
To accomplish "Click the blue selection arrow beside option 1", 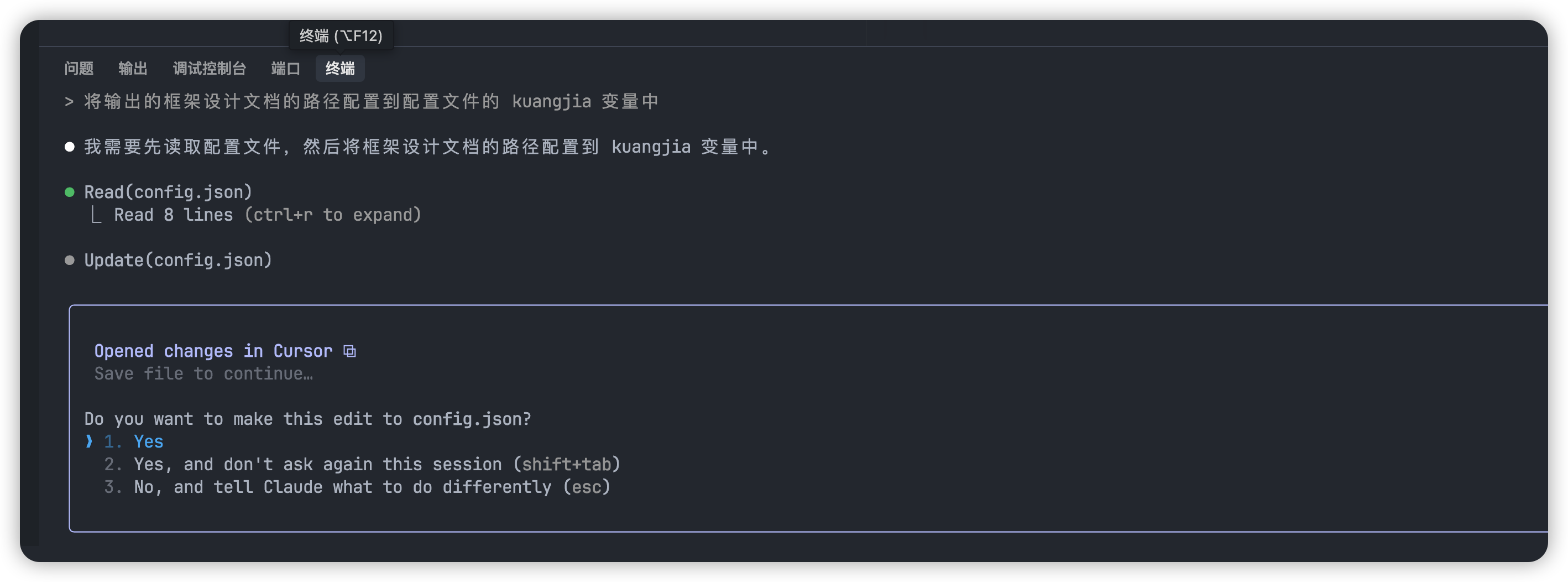I will click(x=90, y=441).
